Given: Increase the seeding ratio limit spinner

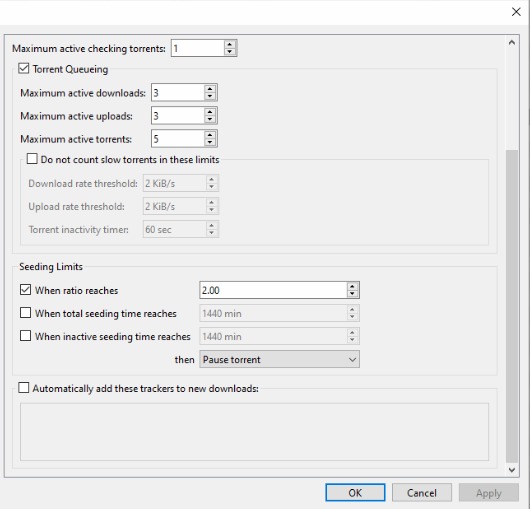Looking at the screenshot, I should 352,286.
